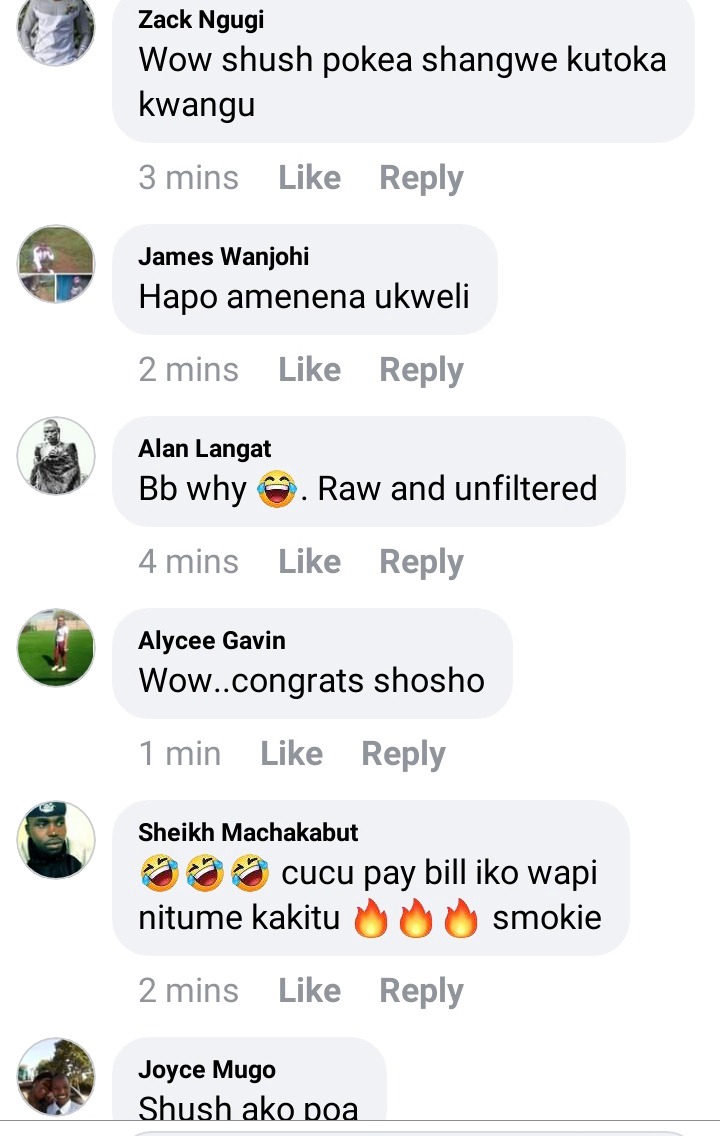Reply to Alycee Gavin's comment
This screenshot has height=1136, width=720.
click(x=403, y=754)
